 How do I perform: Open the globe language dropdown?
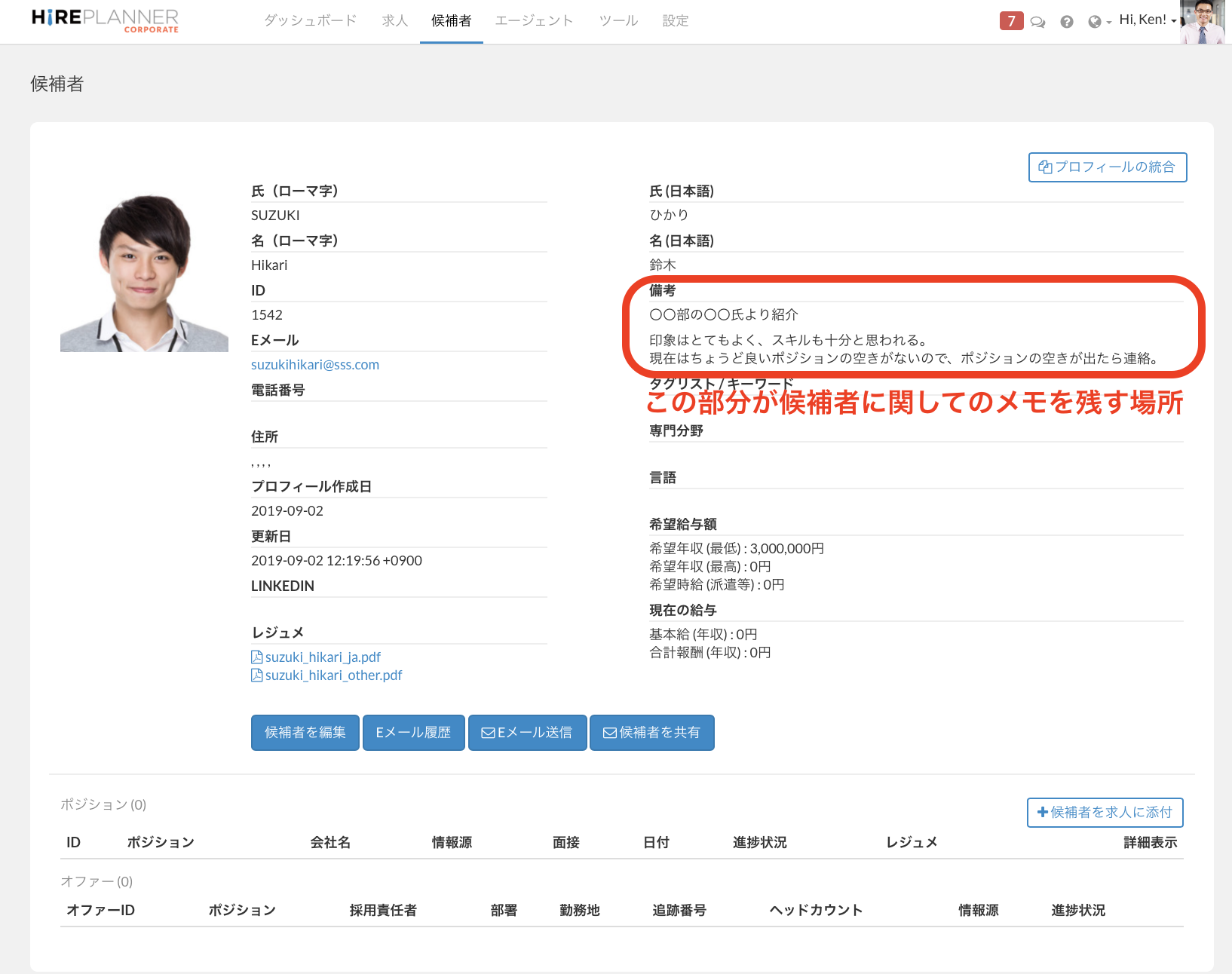(1099, 22)
